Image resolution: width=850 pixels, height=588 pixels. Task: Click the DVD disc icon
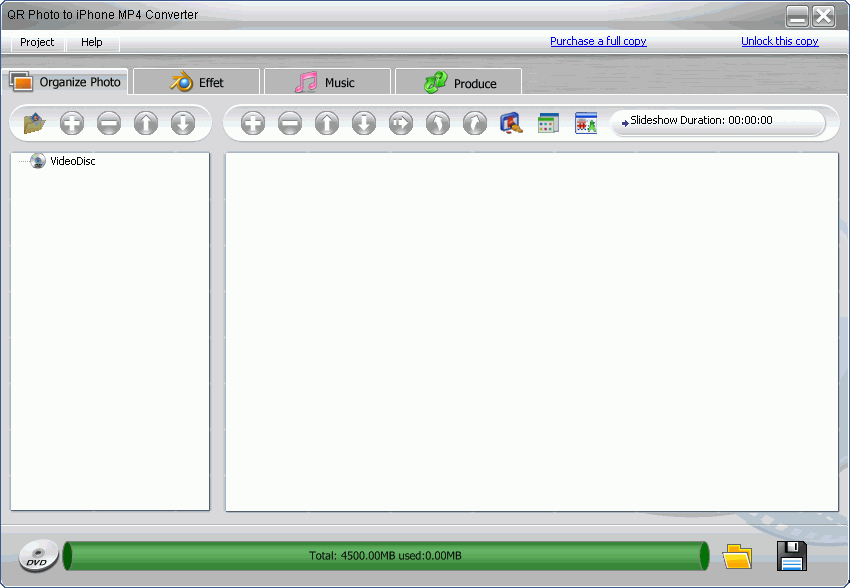click(x=38, y=555)
